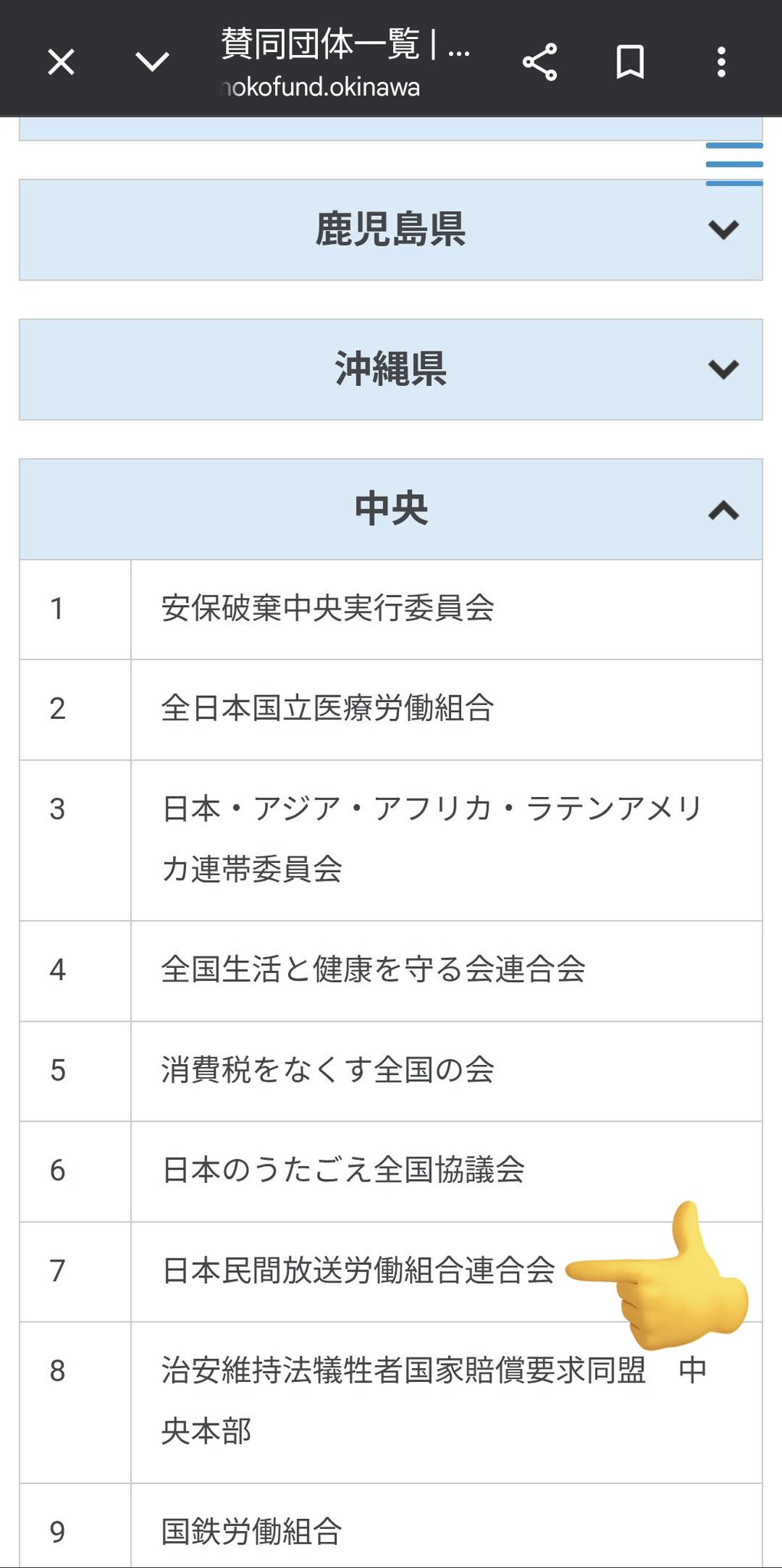Tap the 消費税をなくす全国の会 row
The height and width of the screenshot is (1568, 782).
[328, 1070]
